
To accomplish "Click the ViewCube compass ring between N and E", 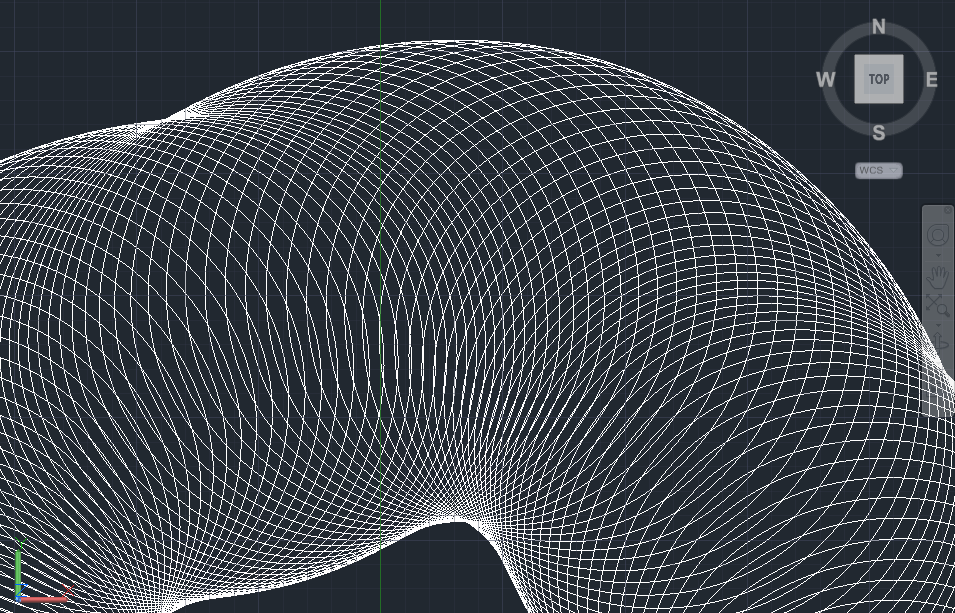I will (916, 42).
